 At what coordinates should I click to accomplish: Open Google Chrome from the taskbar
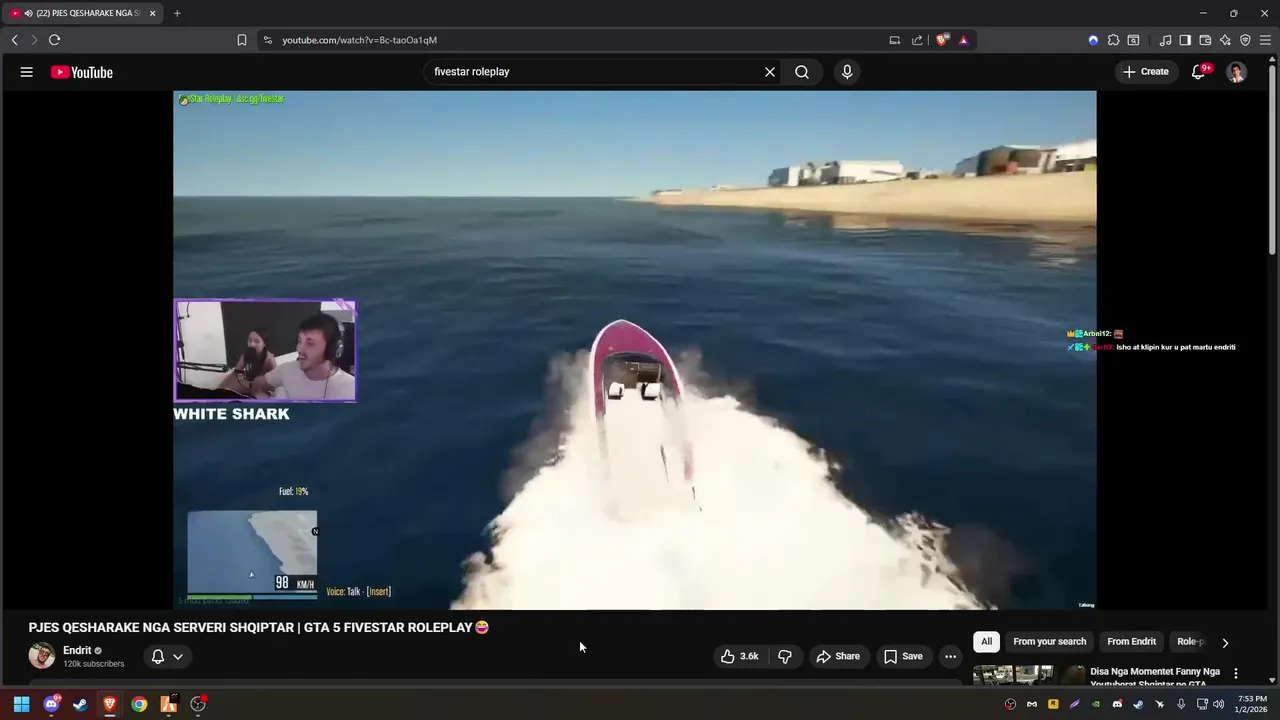coord(139,704)
